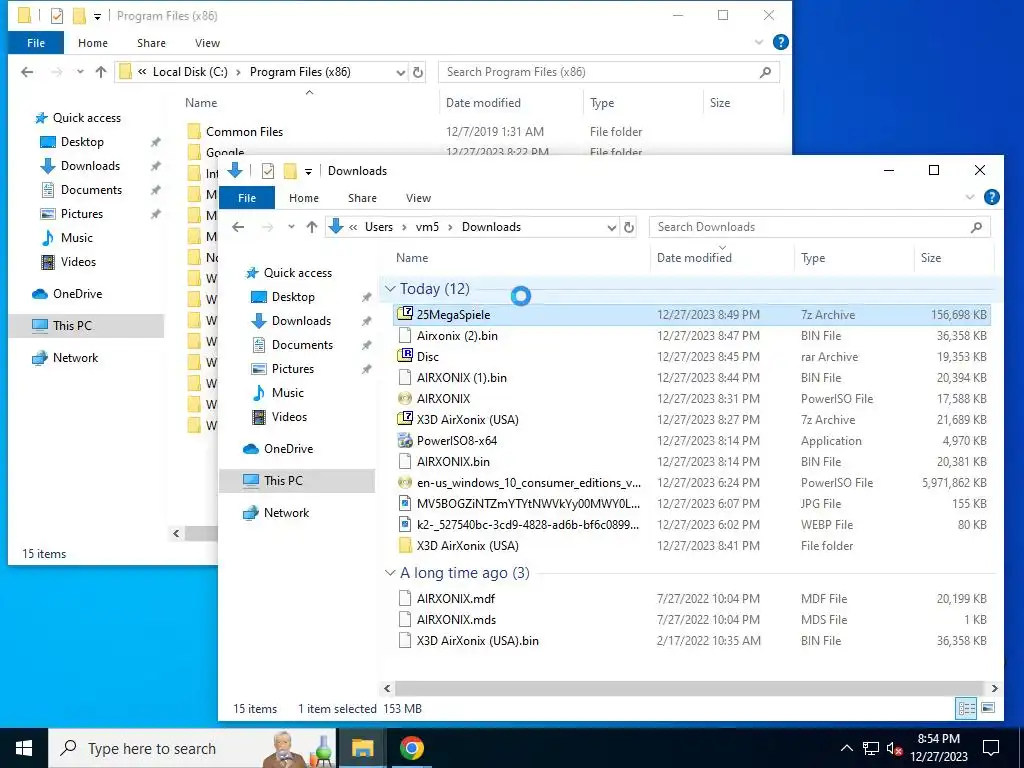1024x768 pixels.
Task: Go back in the Downloads window
Action: click(x=238, y=227)
